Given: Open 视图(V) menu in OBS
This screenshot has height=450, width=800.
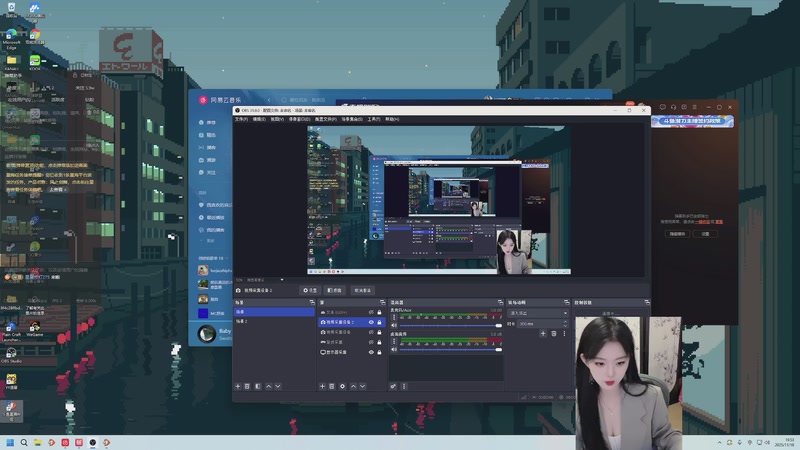Looking at the screenshot, I should [x=277, y=119].
